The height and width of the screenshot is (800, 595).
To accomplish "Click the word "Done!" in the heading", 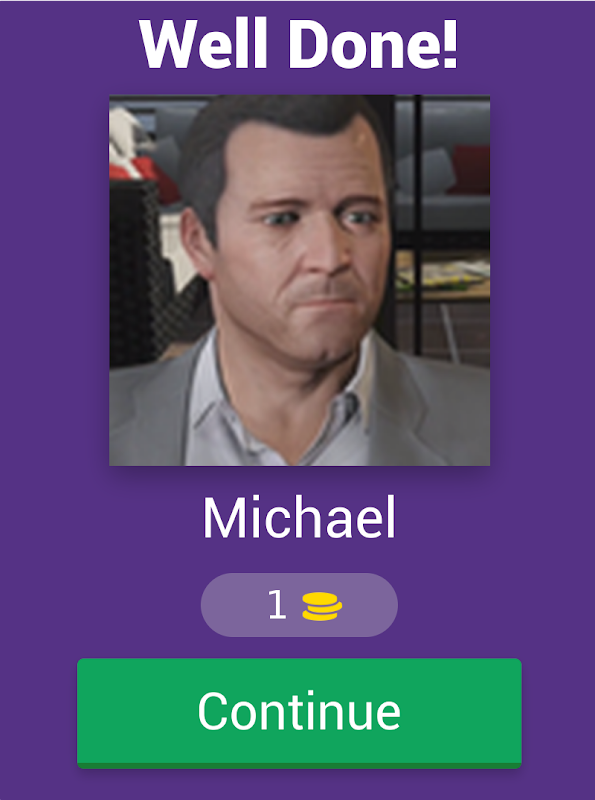I will click(374, 44).
